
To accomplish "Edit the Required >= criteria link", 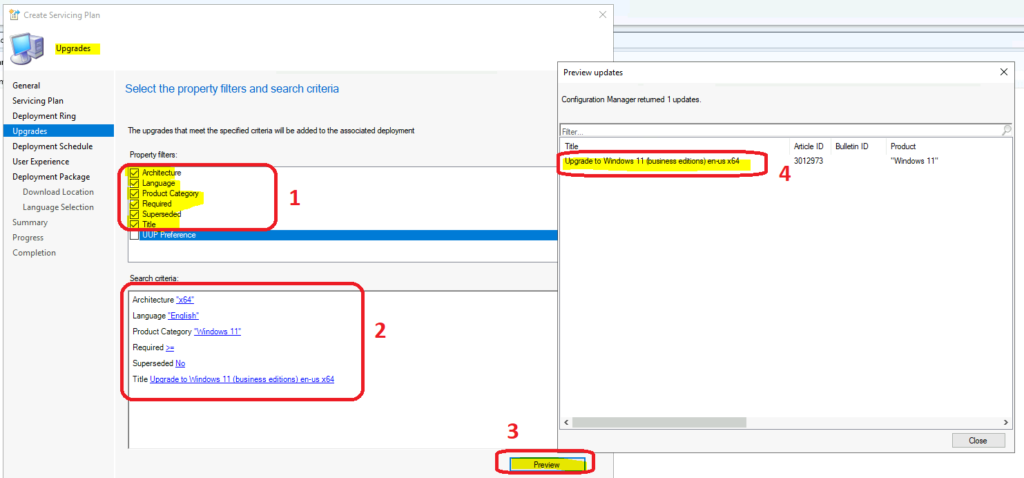I will (x=170, y=347).
